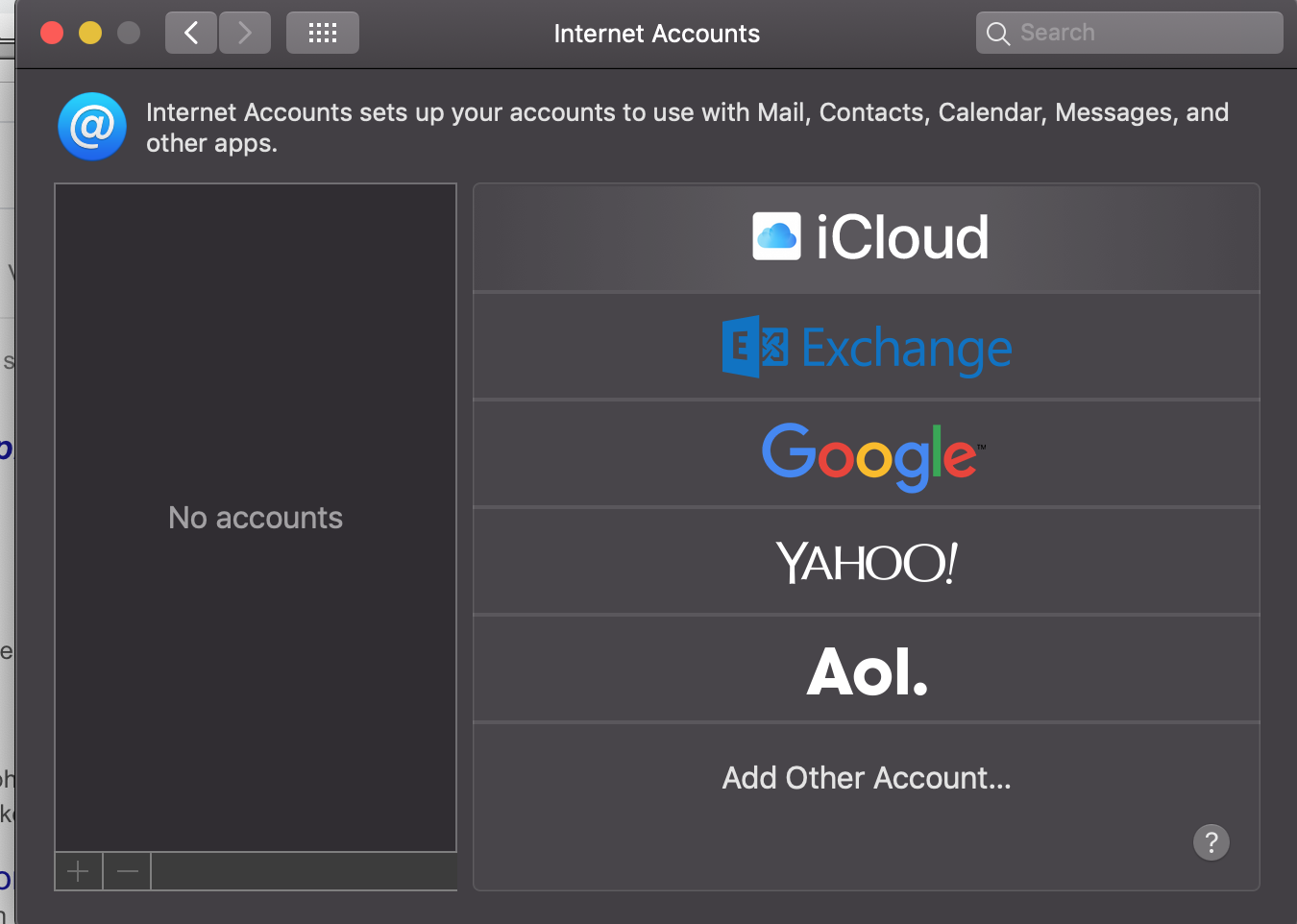This screenshot has width=1297, height=924.
Task: Click the Internet Accounts window title
Action: click(x=657, y=34)
